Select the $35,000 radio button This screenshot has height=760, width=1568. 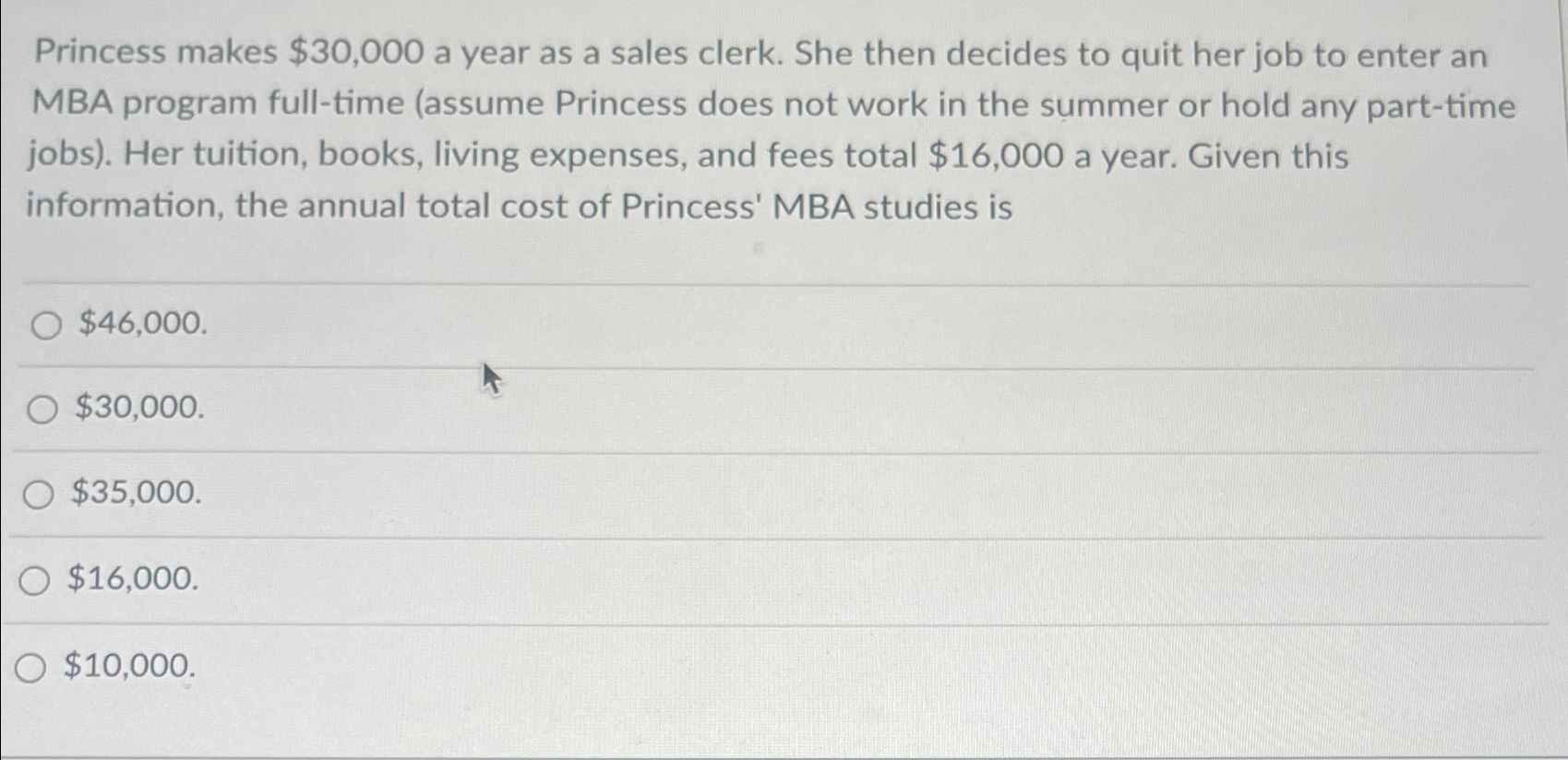pos(38,494)
